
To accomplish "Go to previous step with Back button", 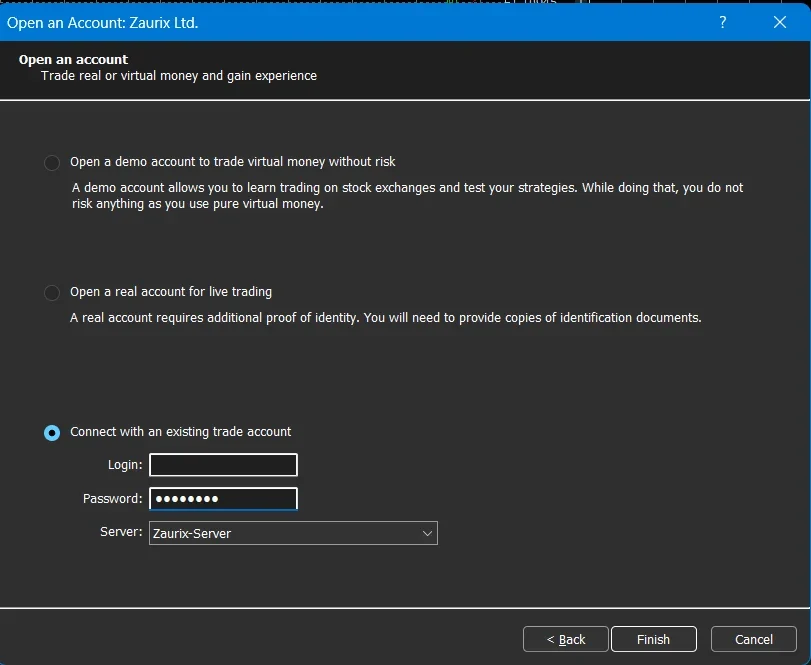I will pos(566,640).
